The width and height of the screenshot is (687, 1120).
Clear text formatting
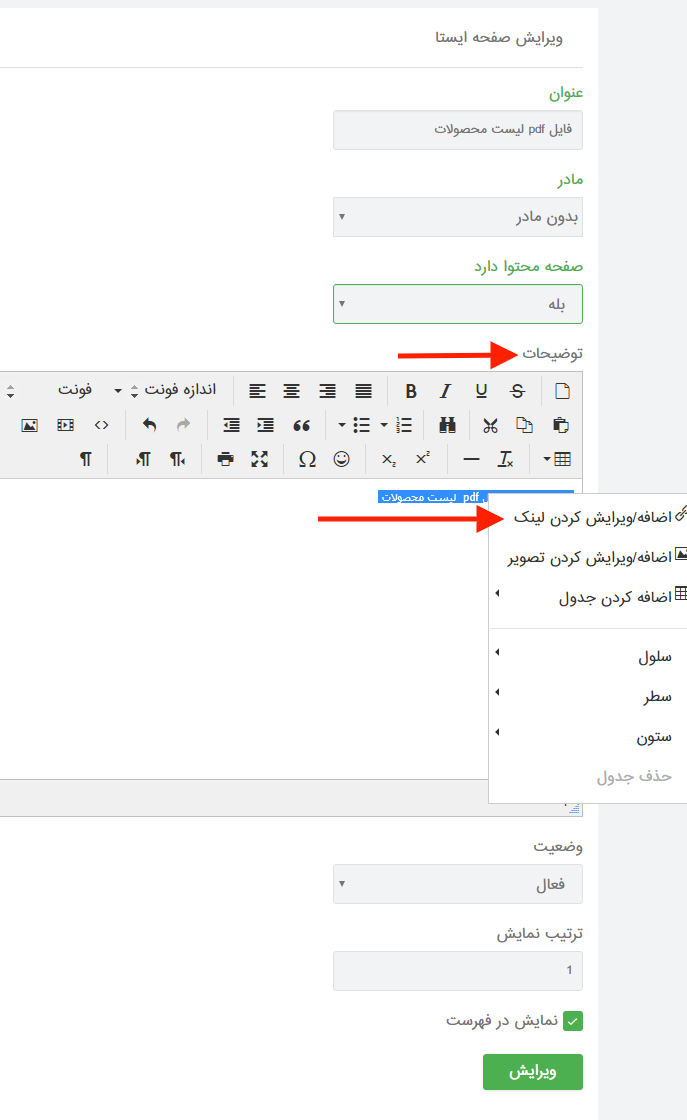coord(506,459)
